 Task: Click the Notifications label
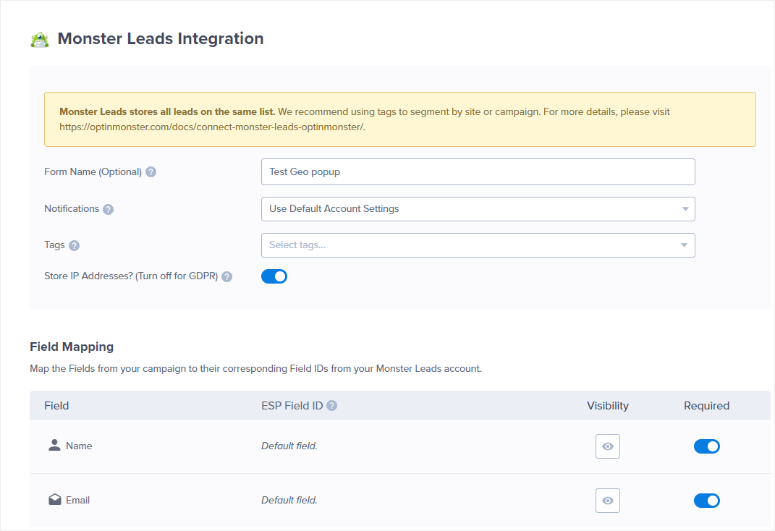[72, 209]
